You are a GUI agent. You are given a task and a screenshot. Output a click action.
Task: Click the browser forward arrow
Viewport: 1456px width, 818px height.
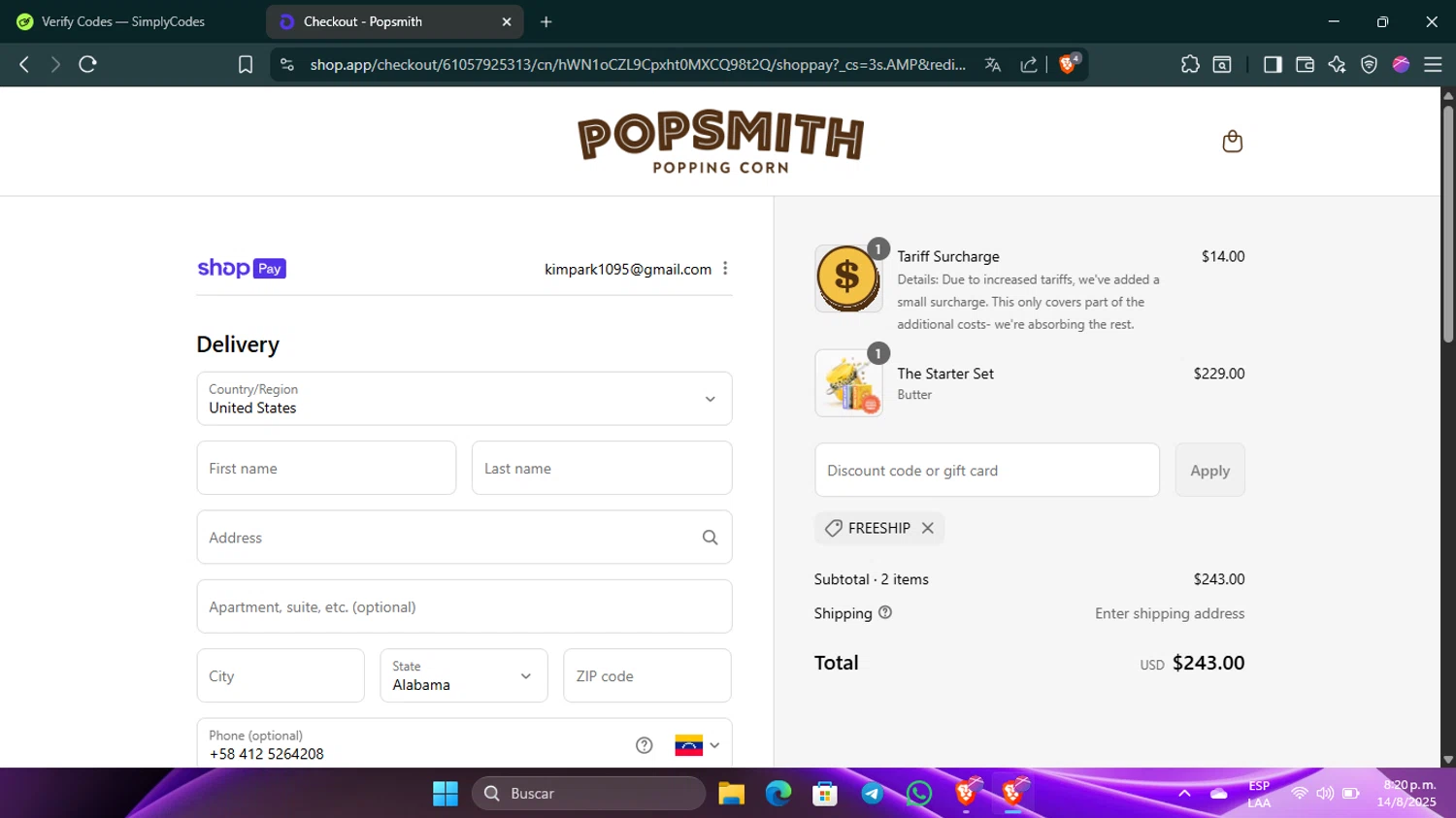(55, 64)
